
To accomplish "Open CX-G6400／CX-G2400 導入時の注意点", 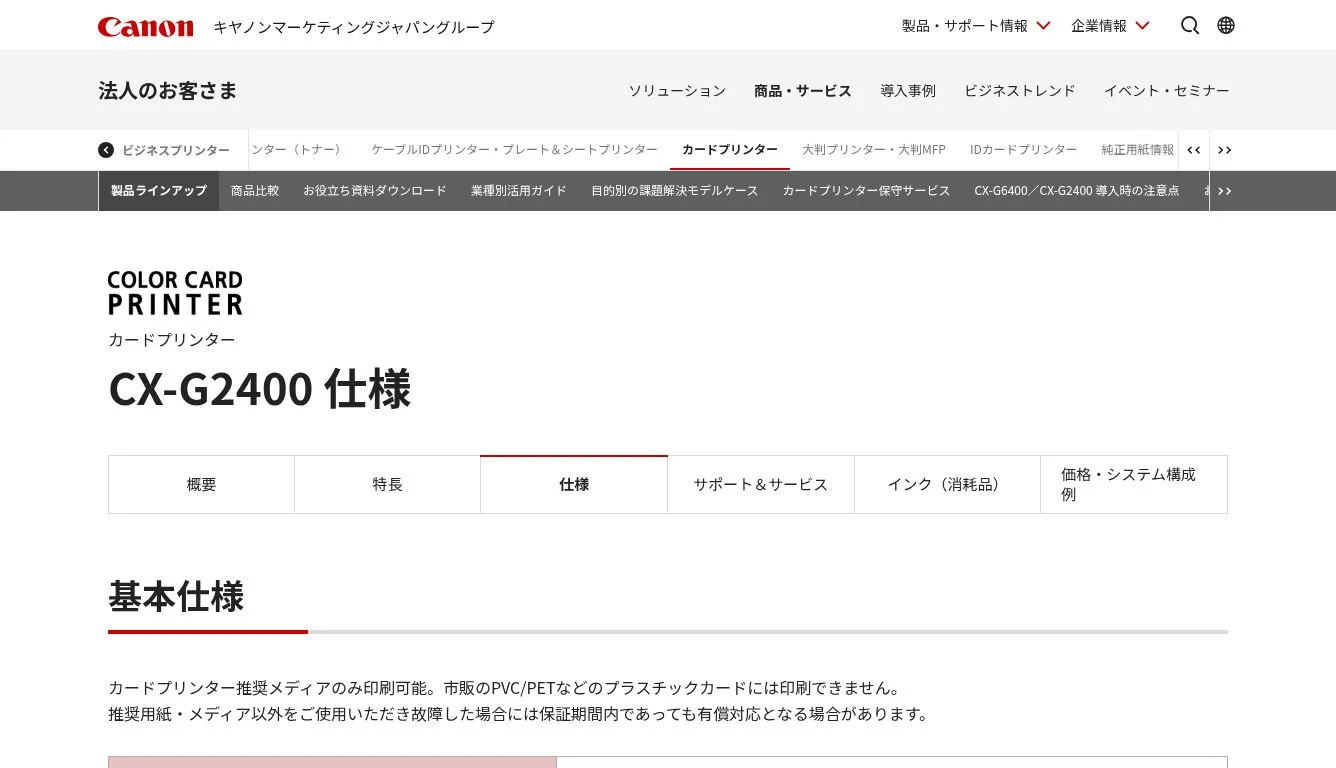I will point(1077,191).
